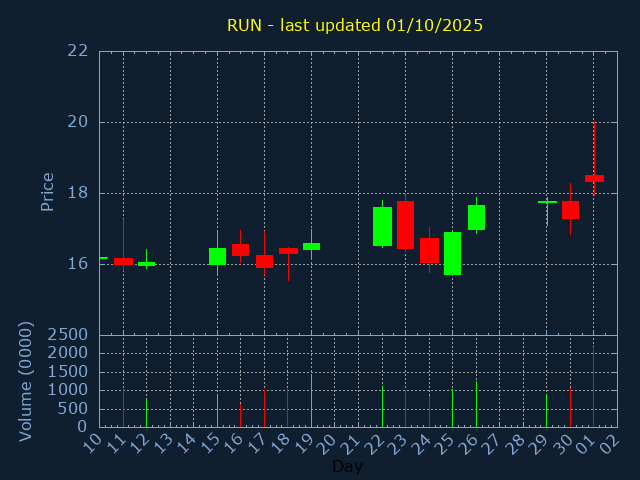Viewport: 640px width, 480px height.
Task: Click the green volume bar on day 26
Action: point(476,404)
